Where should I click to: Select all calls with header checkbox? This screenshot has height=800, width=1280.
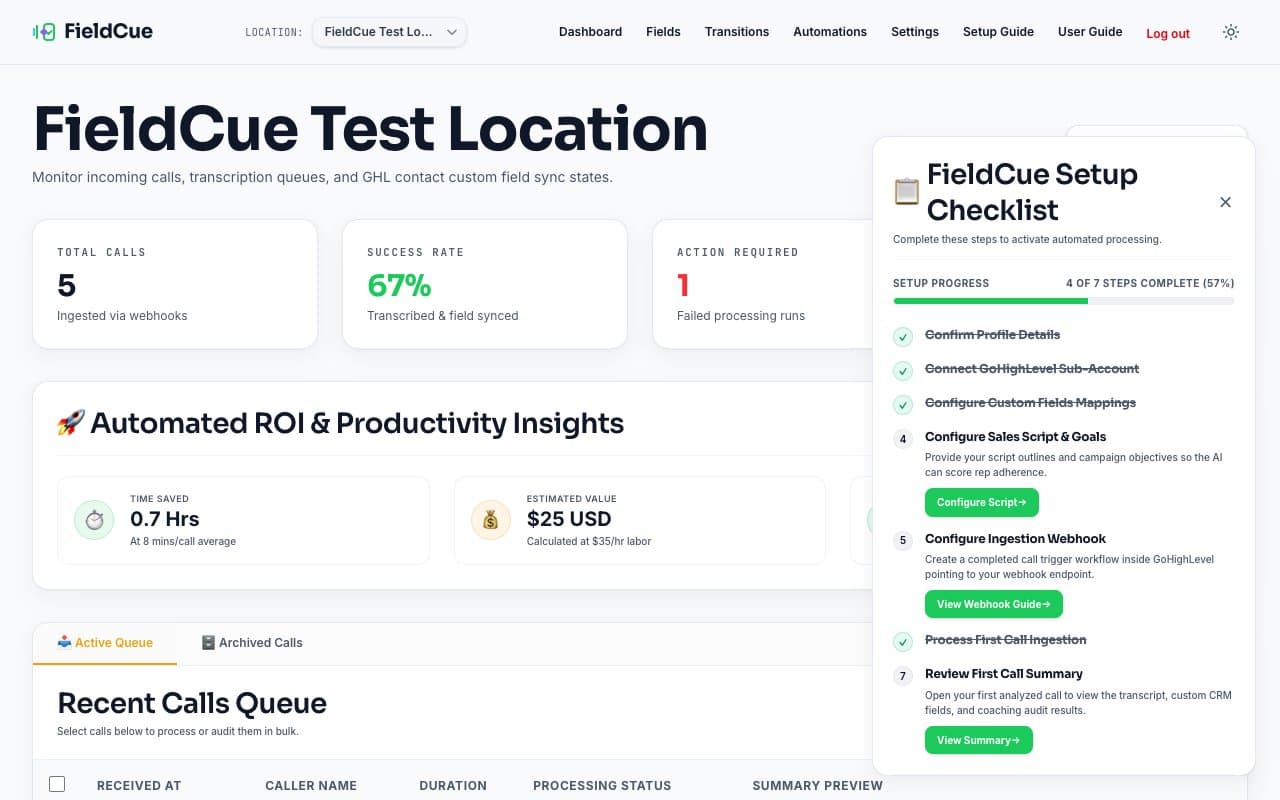click(x=57, y=784)
